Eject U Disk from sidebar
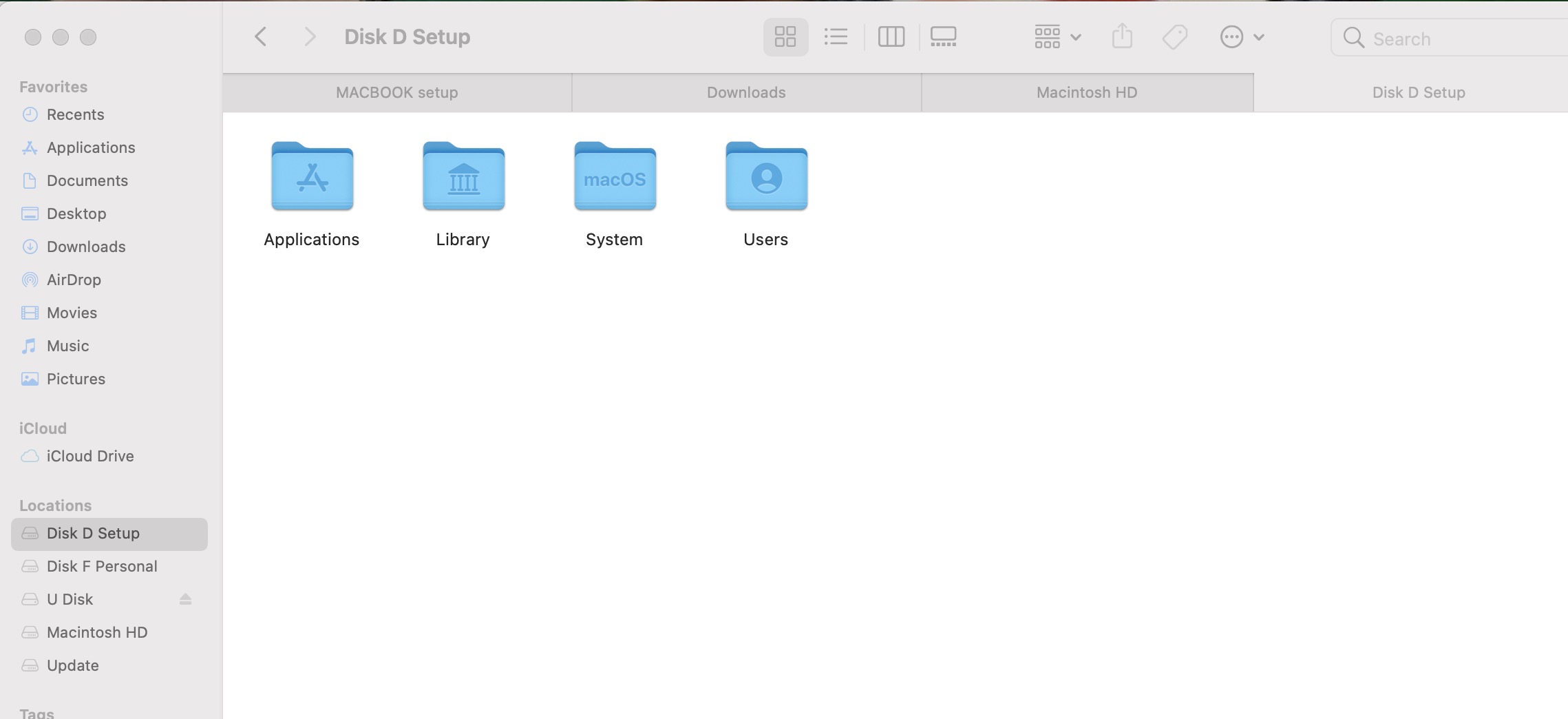 [185, 599]
